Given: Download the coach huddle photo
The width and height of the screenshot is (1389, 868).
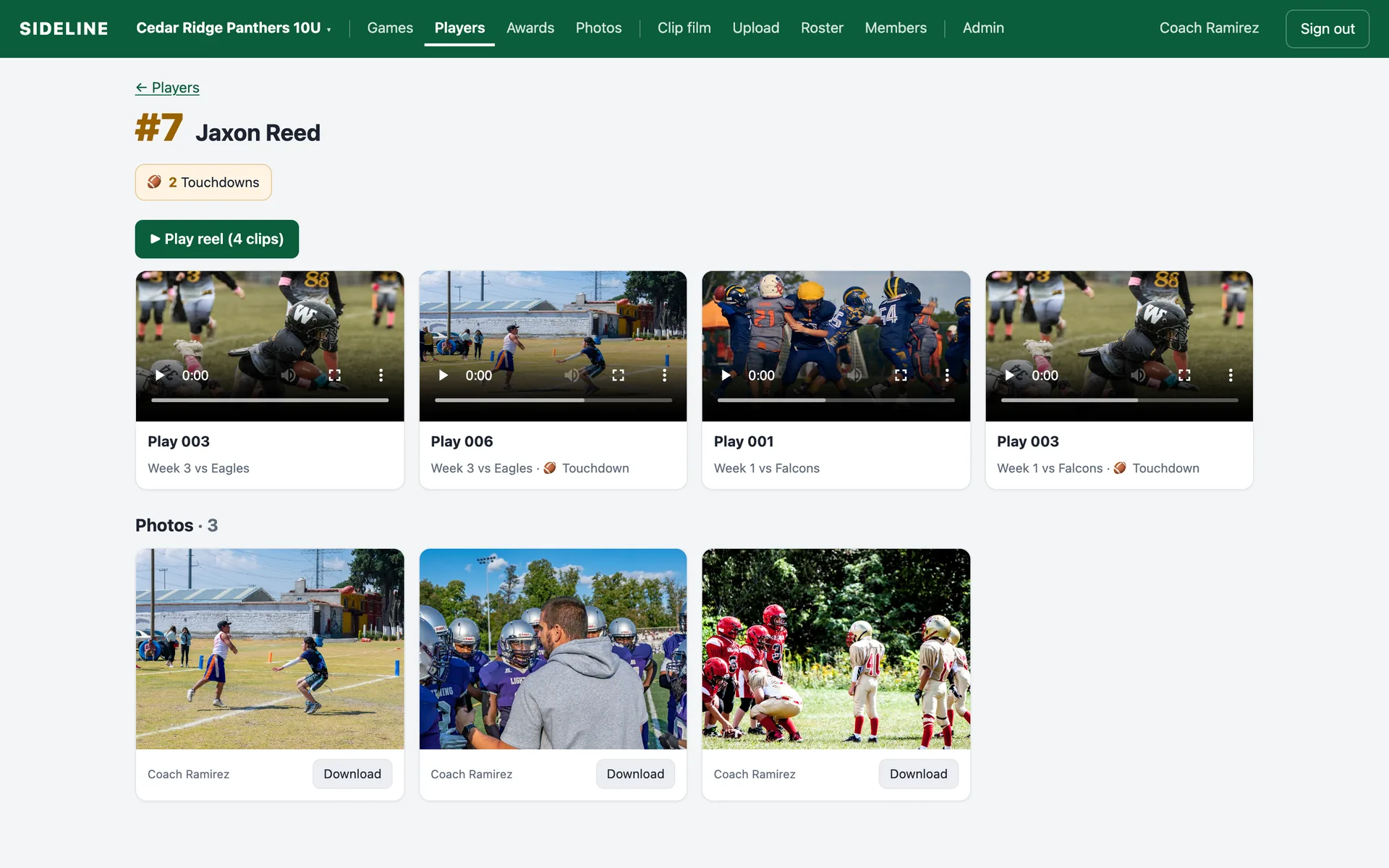Looking at the screenshot, I should pyautogui.click(x=635, y=774).
